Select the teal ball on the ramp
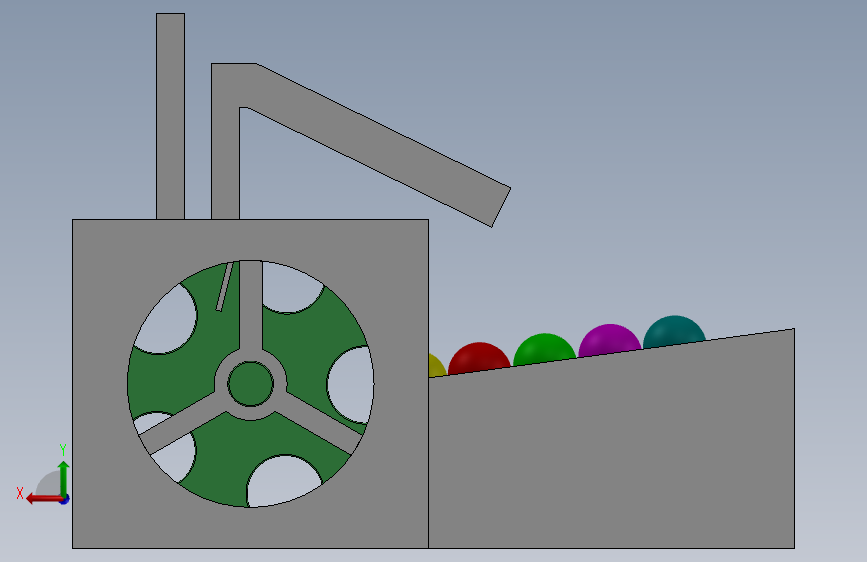The height and width of the screenshot is (562, 867). pyautogui.click(x=674, y=331)
